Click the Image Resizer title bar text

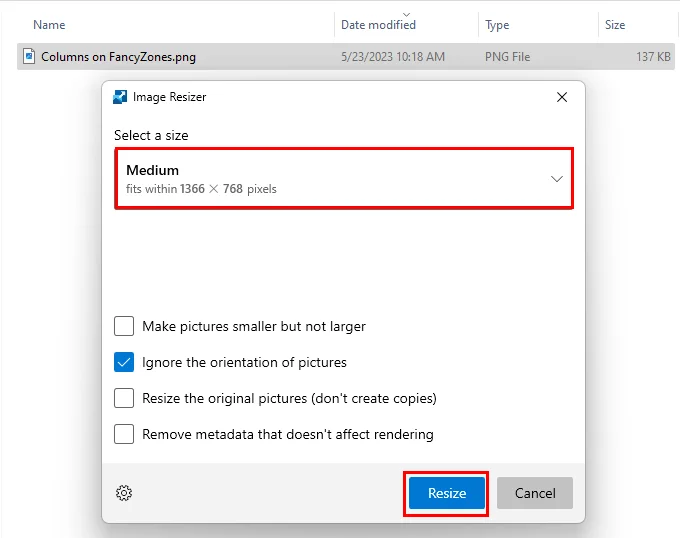tap(169, 97)
